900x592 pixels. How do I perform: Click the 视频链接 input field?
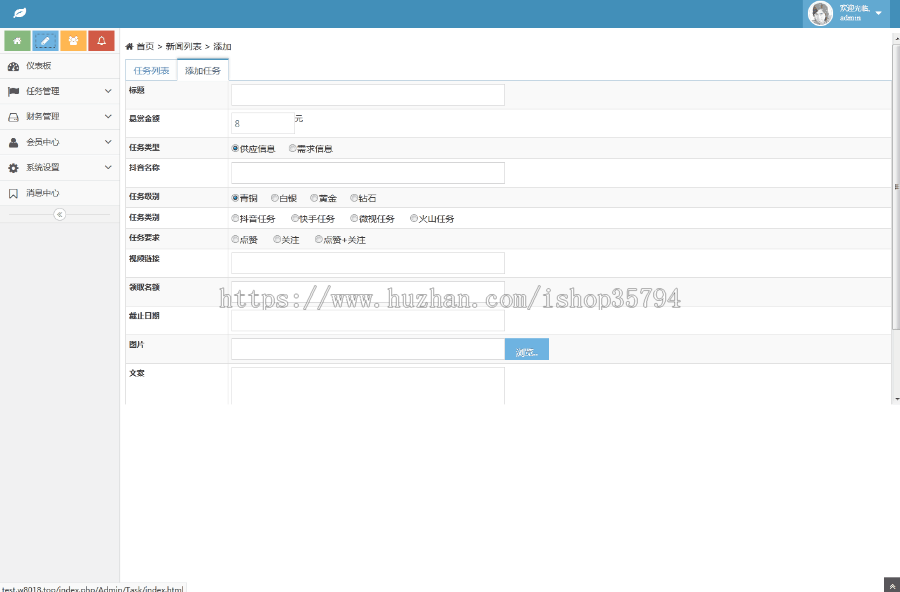pyautogui.click(x=368, y=263)
